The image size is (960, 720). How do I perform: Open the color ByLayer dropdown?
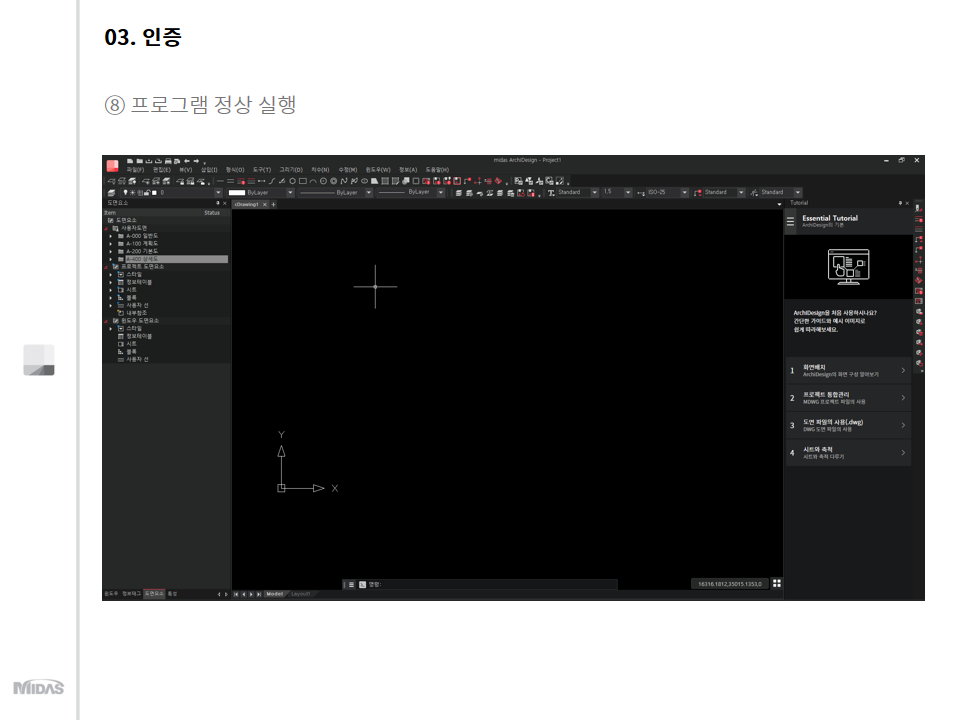tap(290, 192)
